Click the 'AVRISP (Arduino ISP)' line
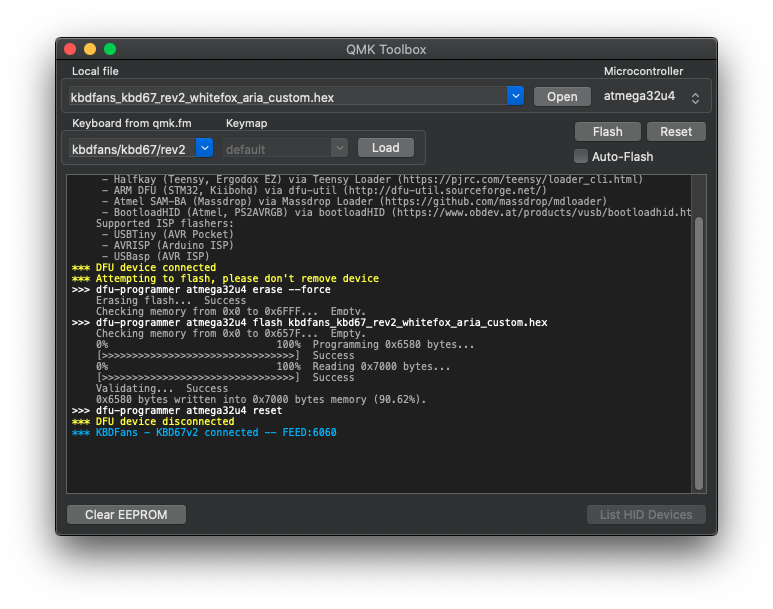The image size is (773, 609). click(x=168, y=245)
